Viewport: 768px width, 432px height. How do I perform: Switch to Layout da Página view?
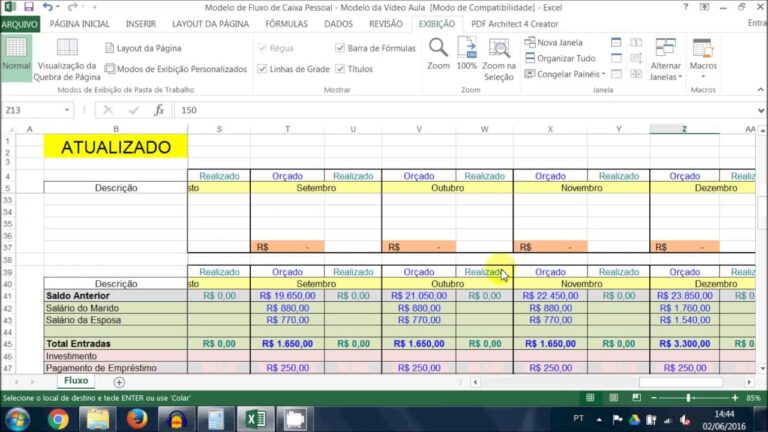pos(143,48)
